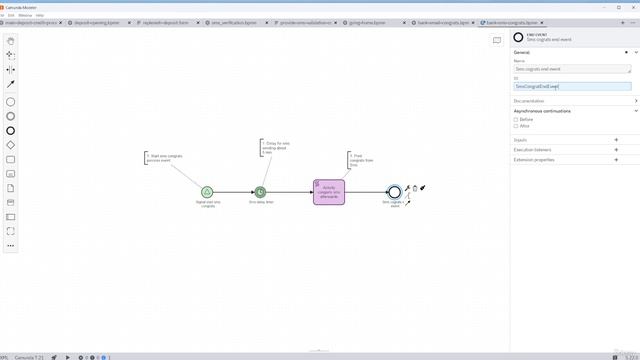The height and width of the screenshot is (360, 640).
Task: Select the end event circle on canvas
Action: tap(394, 192)
